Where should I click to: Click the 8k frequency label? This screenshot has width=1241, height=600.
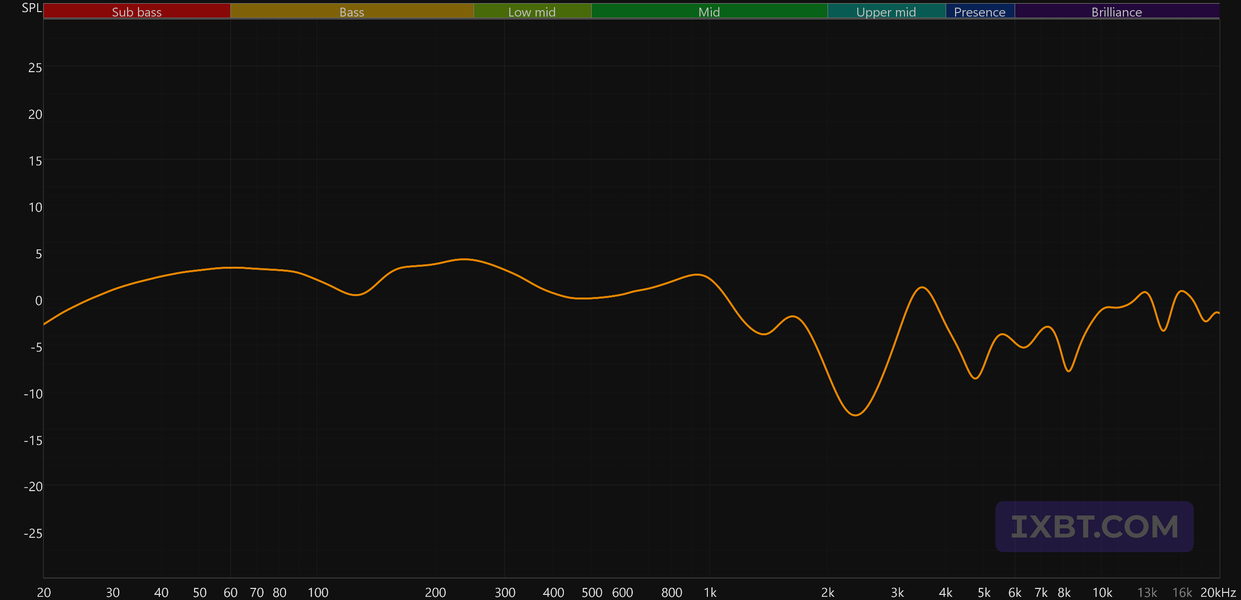(x=1064, y=592)
